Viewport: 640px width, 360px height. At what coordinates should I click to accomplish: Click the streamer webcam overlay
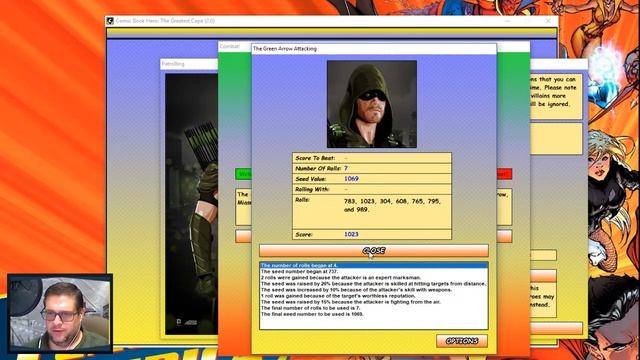(60, 313)
